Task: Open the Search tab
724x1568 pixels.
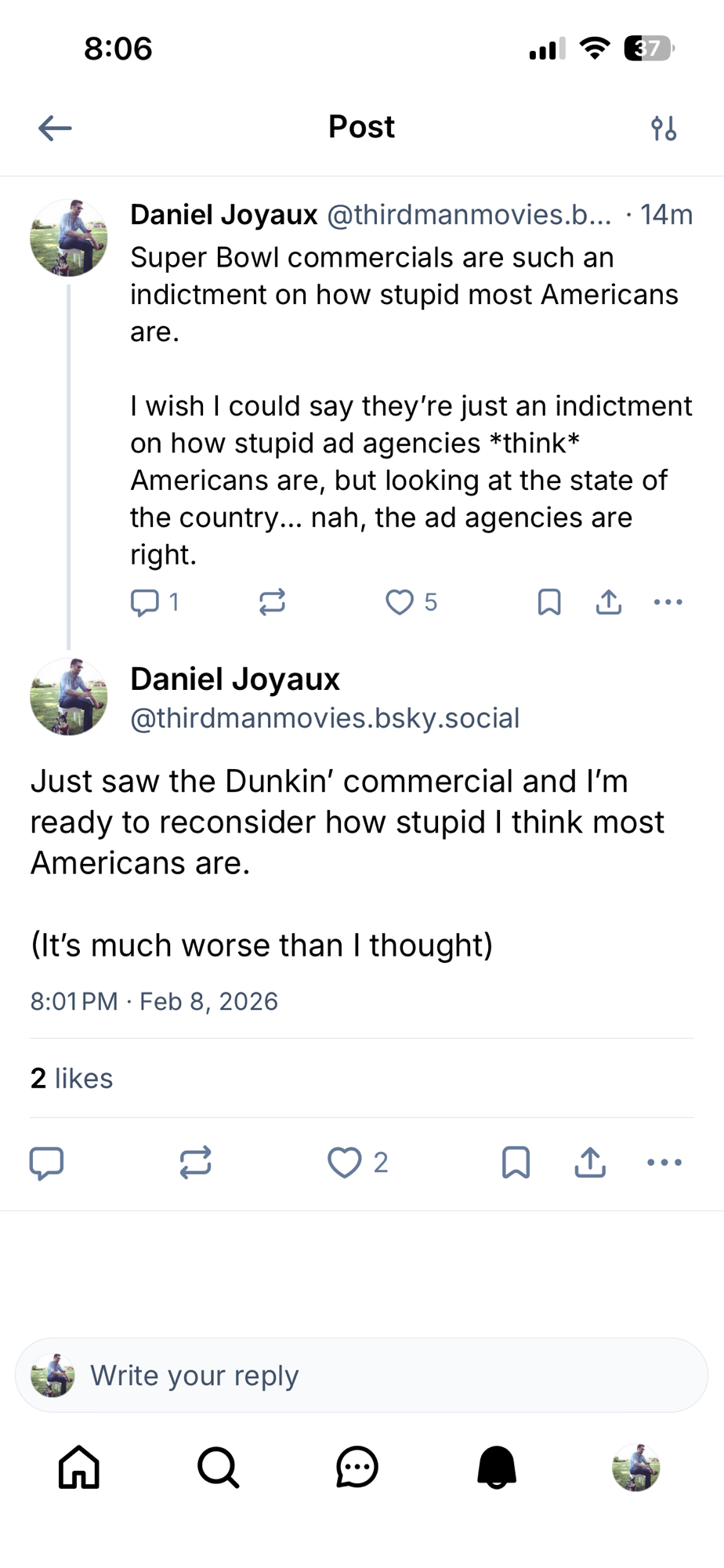Action: click(x=218, y=1467)
